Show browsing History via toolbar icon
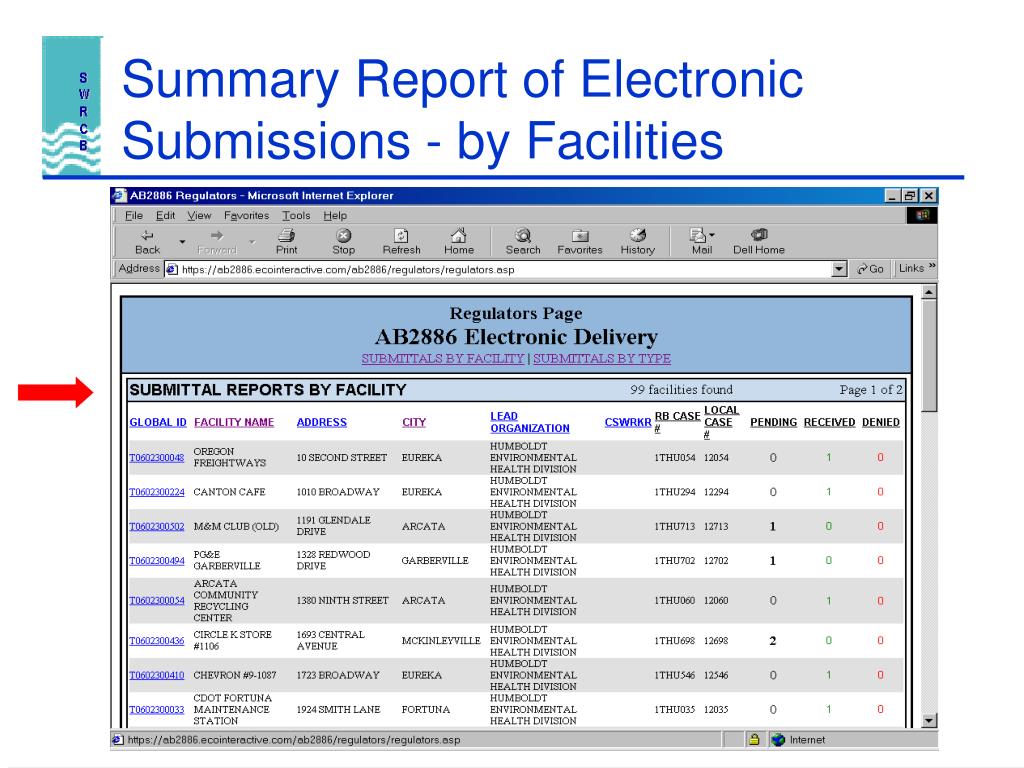Viewport: 1024px width, 768px height. tap(637, 235)
